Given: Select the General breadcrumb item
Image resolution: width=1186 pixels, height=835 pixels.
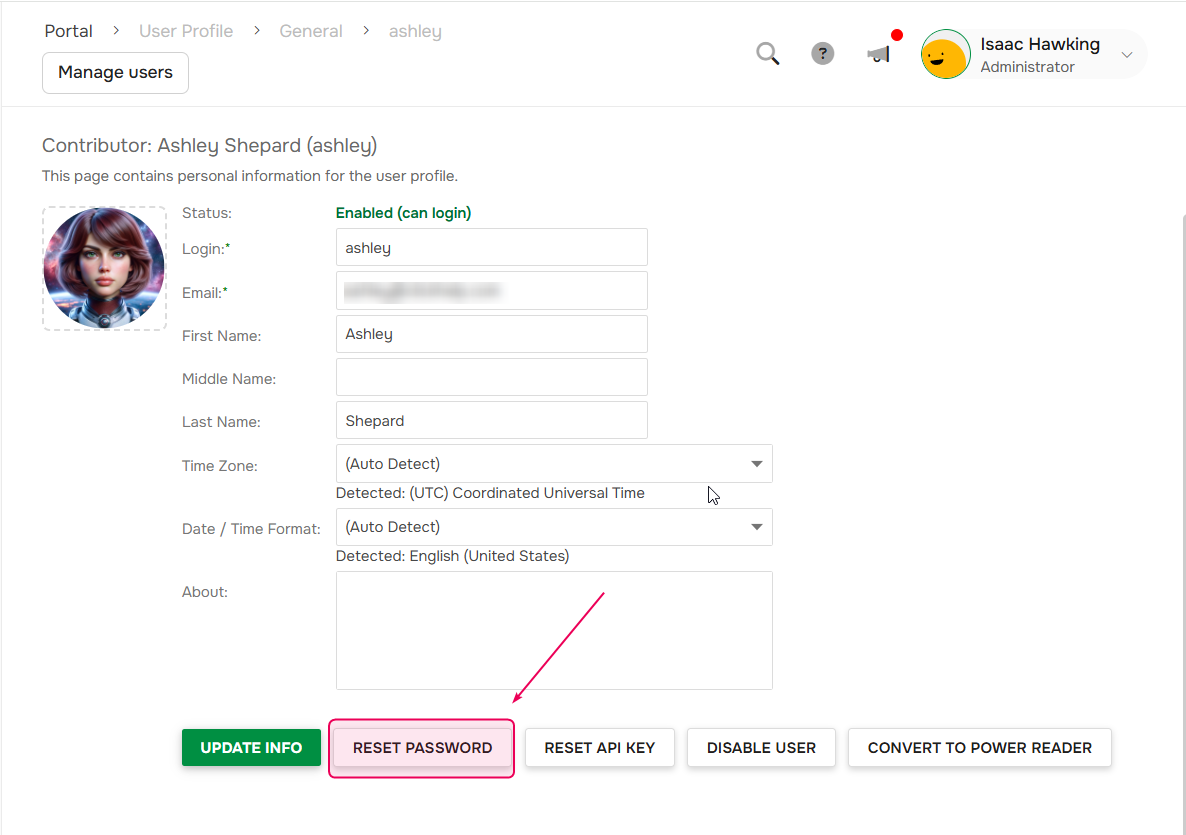Looking at the screenshot, I should click(311, 31).
